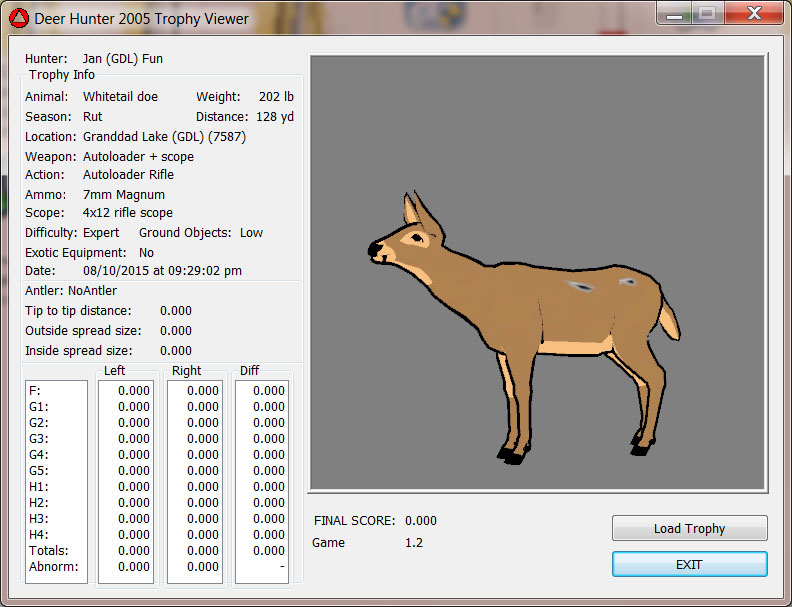Viewport: 792px width, 607px height.
Task: Click the hunter name Jan (GDL) Fun
Action: click(x=122, y=59)
